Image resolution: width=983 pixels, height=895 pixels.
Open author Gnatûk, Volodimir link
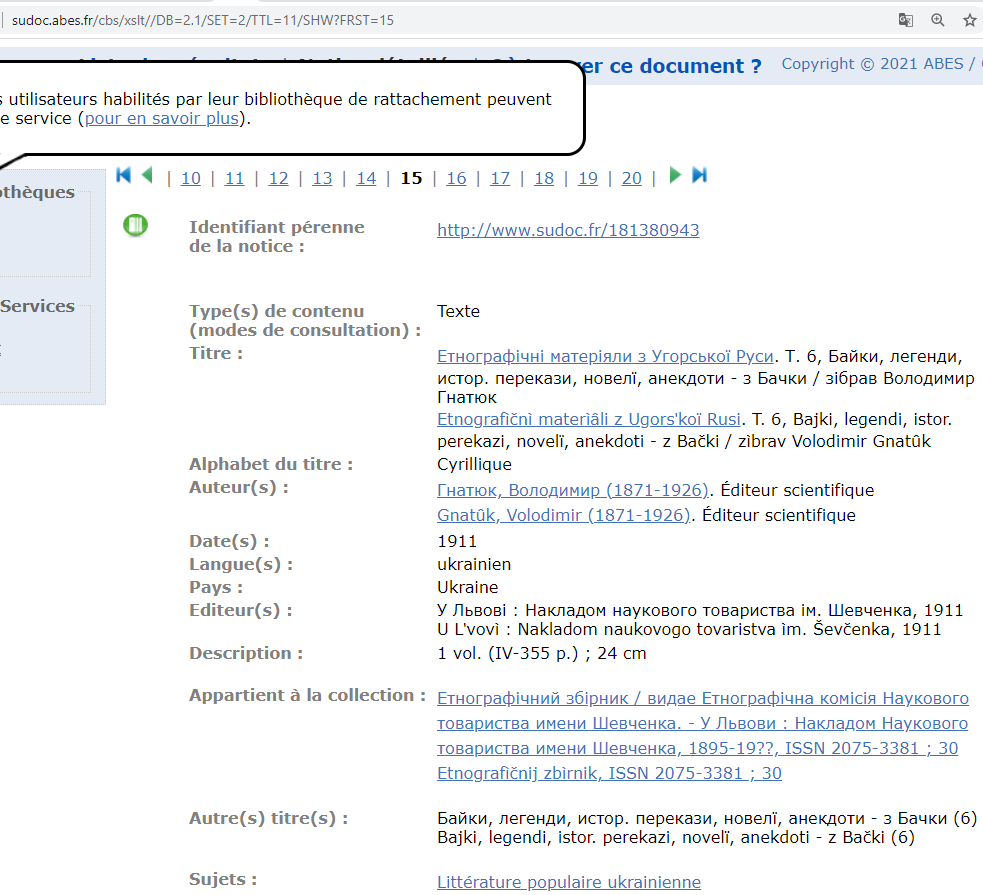(564, 515)
